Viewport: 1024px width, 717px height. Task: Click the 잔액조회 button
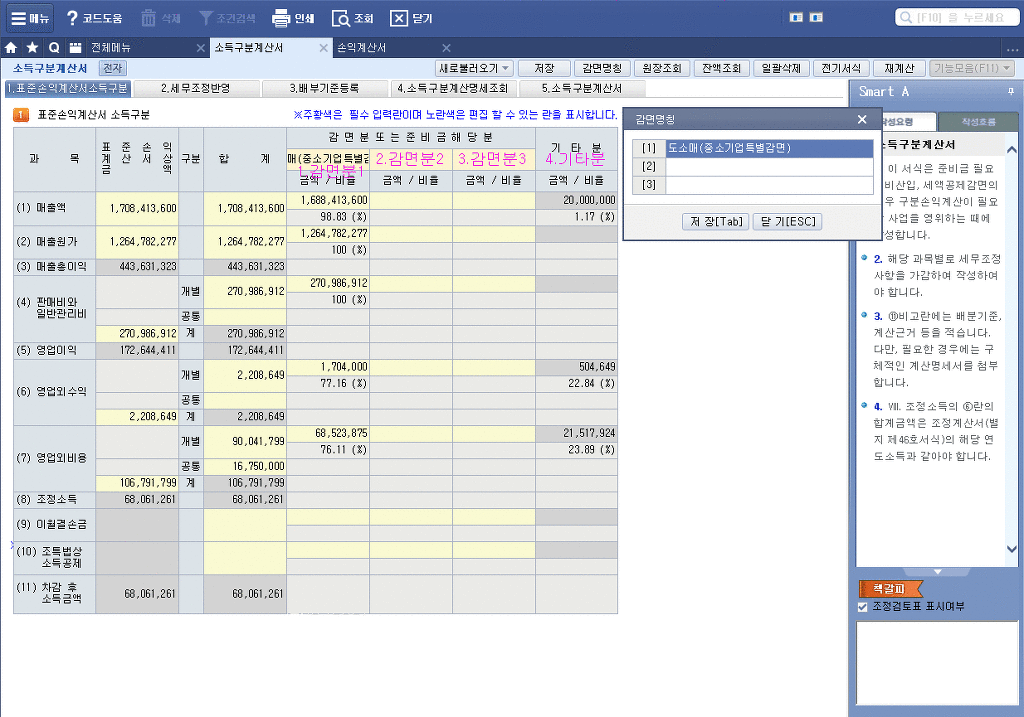pyautogui.click(x=722, y=68)
